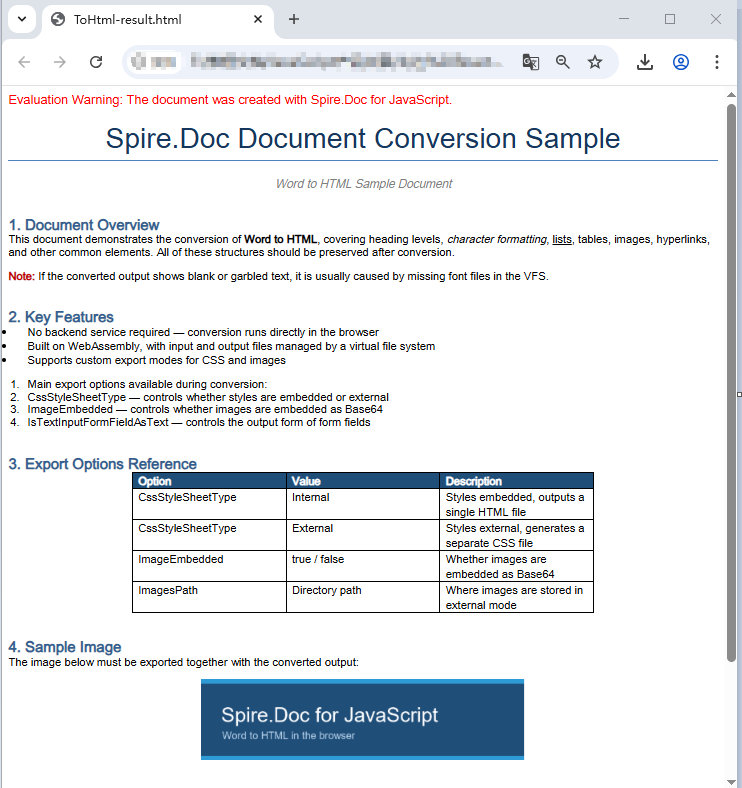Image resolution: width=742 pixels, height=788 pixels.
Task: Open the user profile icon
Action: click(681, 62)
